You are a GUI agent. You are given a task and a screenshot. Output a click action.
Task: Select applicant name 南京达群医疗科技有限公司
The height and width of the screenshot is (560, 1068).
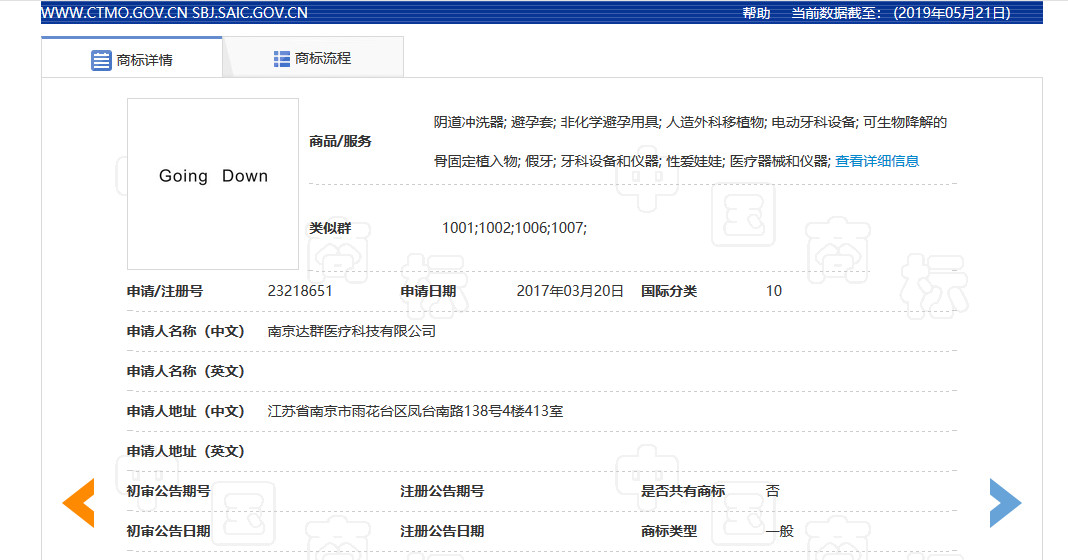(x=351, y=331)
